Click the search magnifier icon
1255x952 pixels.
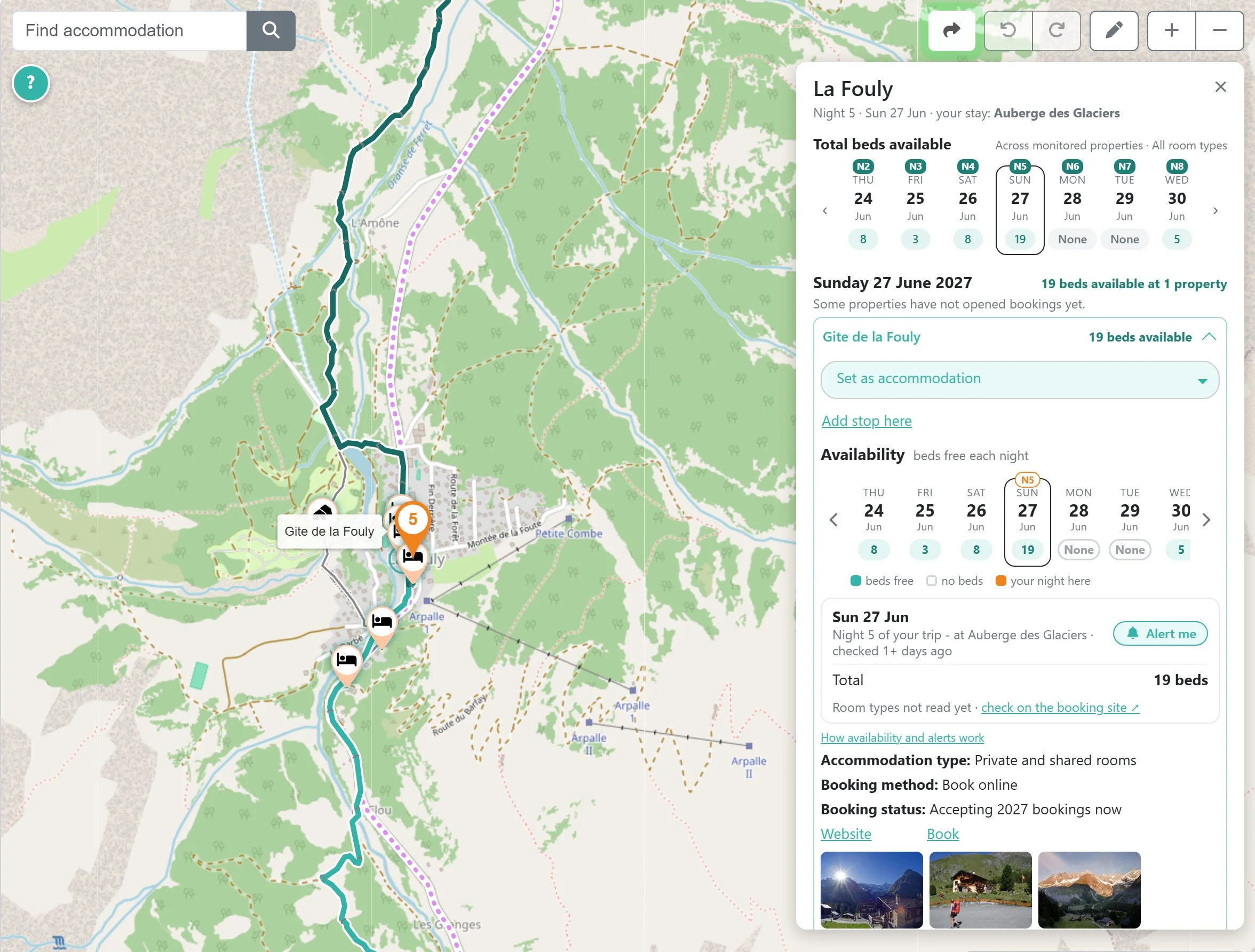click(x=271, y=30)
